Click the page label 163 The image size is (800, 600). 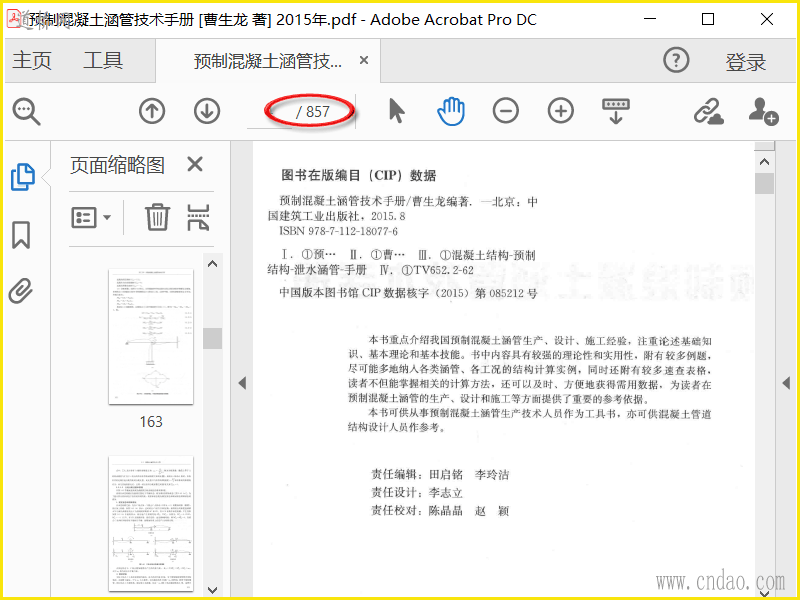(151, 422)
